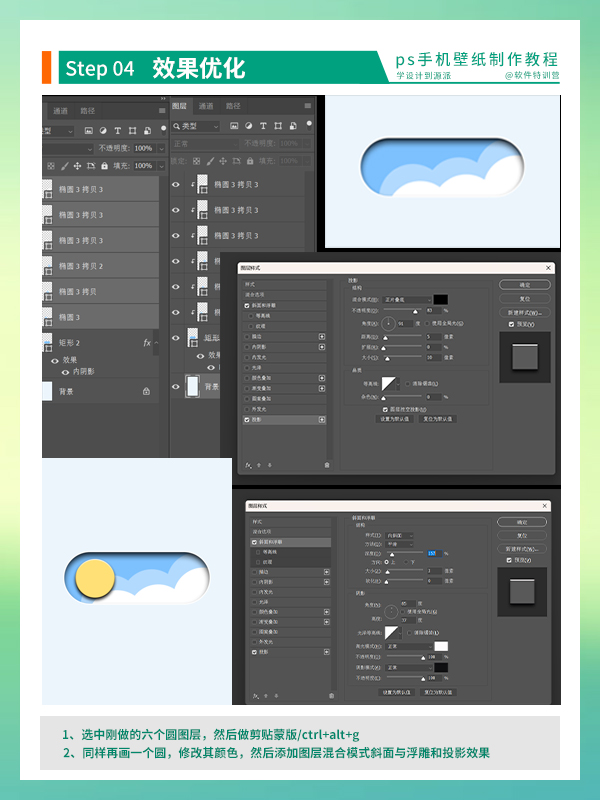Click the fx icon at the bottom of the 斜面和浮雕 settings dialog
600x800 pixels.
256,694
